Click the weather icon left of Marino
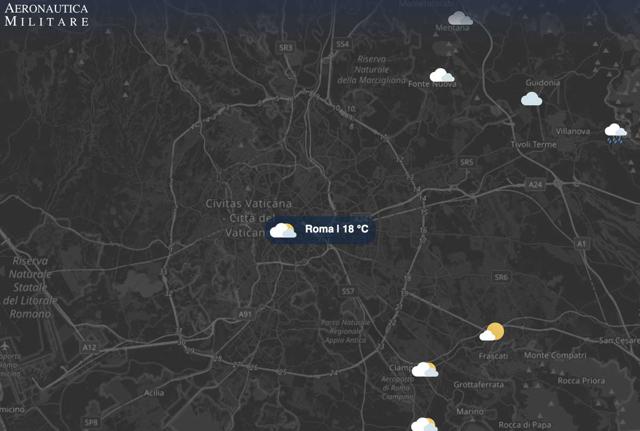This screenshot has height=431, width=640. 424,424
